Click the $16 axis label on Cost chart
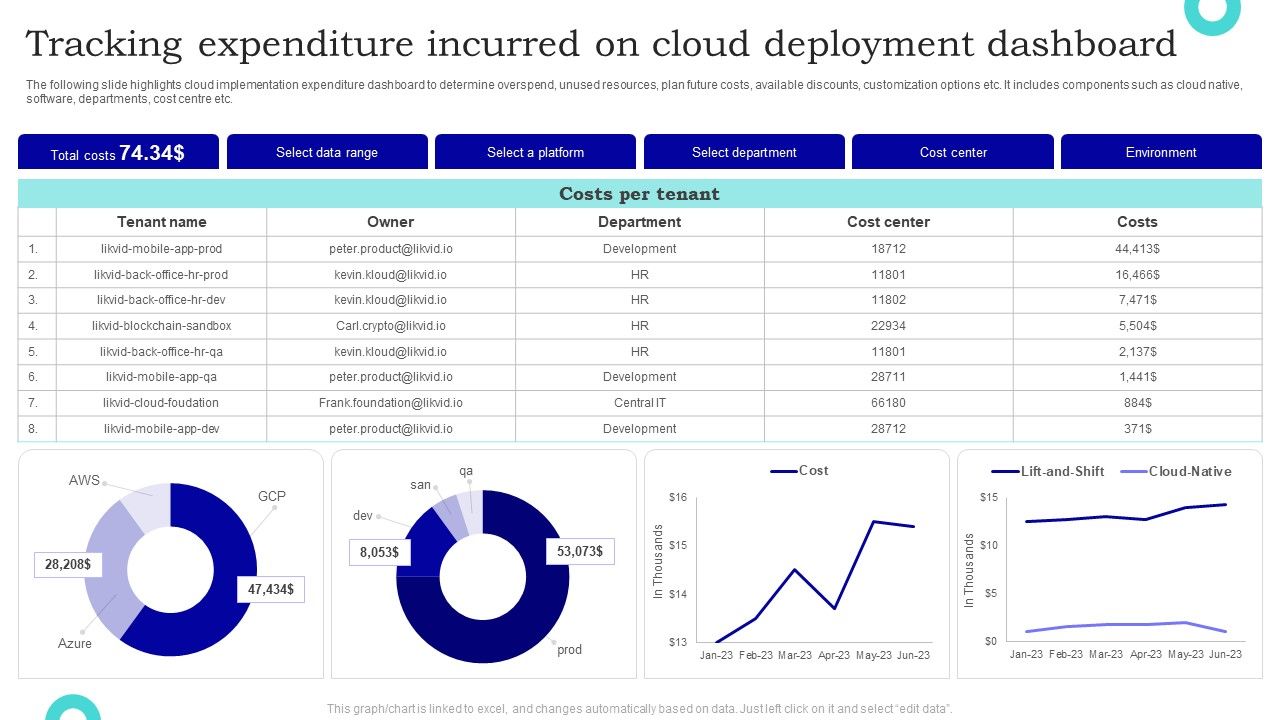 click(678, 497)
